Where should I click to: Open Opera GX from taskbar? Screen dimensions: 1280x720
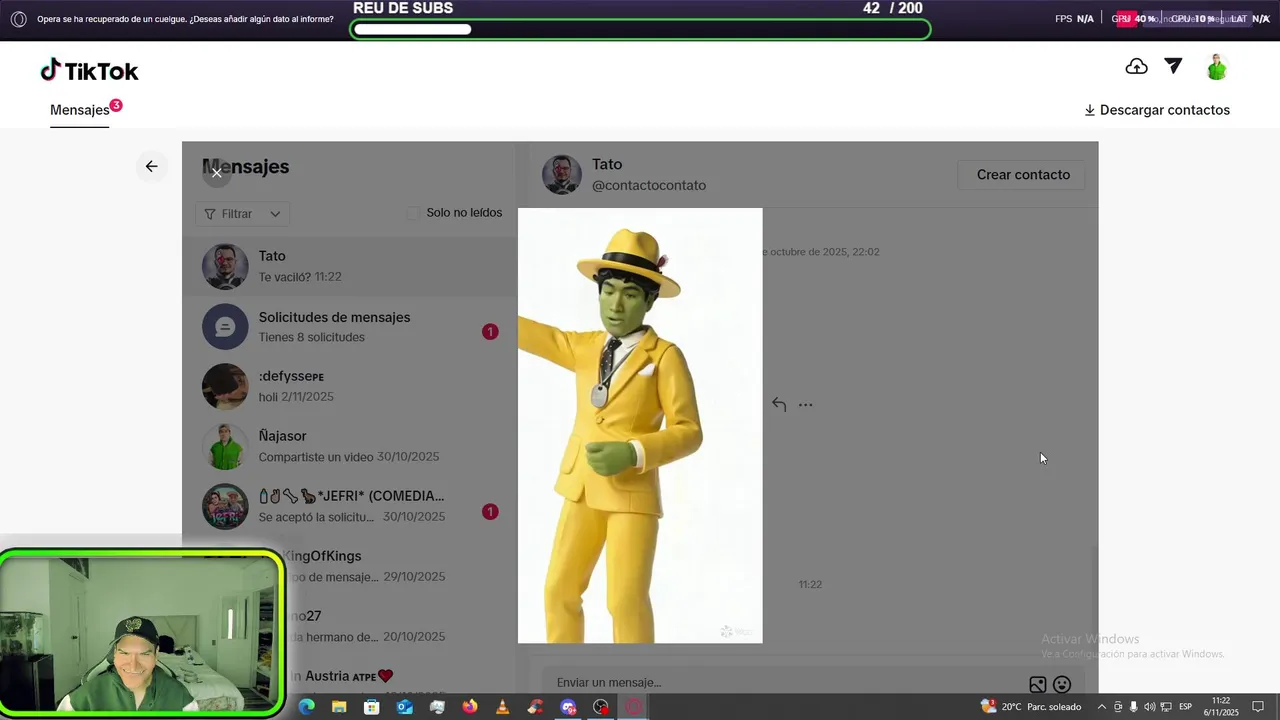pos(633,707)
